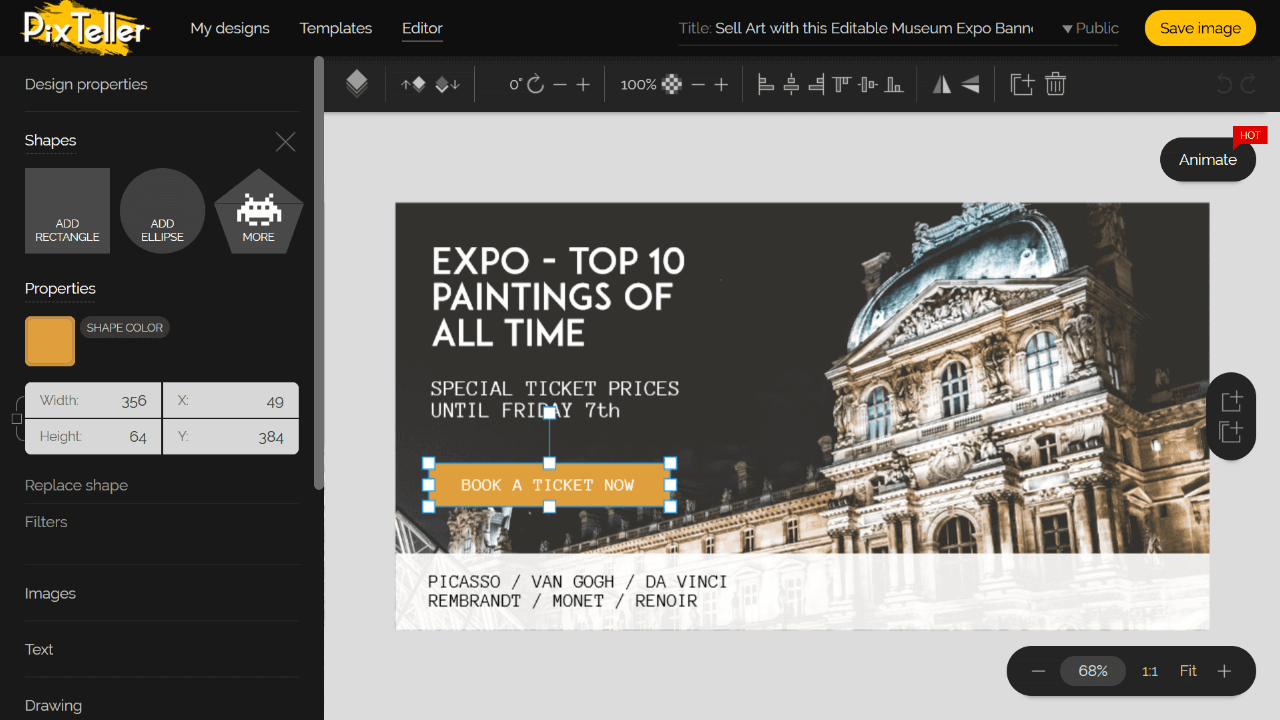Increase the rotation angle with plus
Image resolution: width=1280 pixels, height=720 pixels.
point(583,84)
